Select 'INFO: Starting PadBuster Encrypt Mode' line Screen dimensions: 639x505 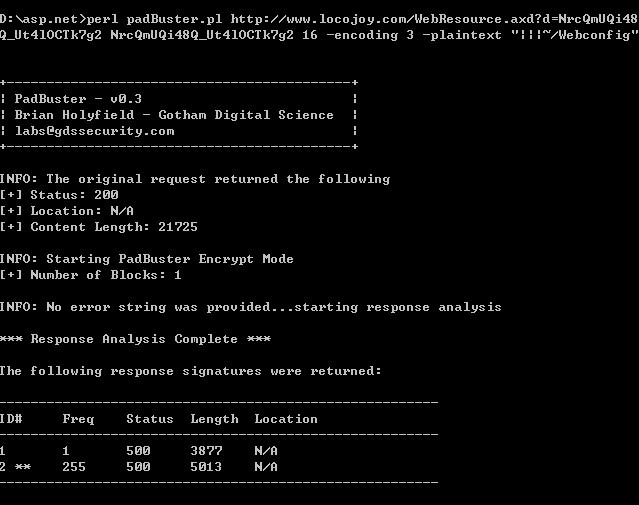click(x=147, y=259)
